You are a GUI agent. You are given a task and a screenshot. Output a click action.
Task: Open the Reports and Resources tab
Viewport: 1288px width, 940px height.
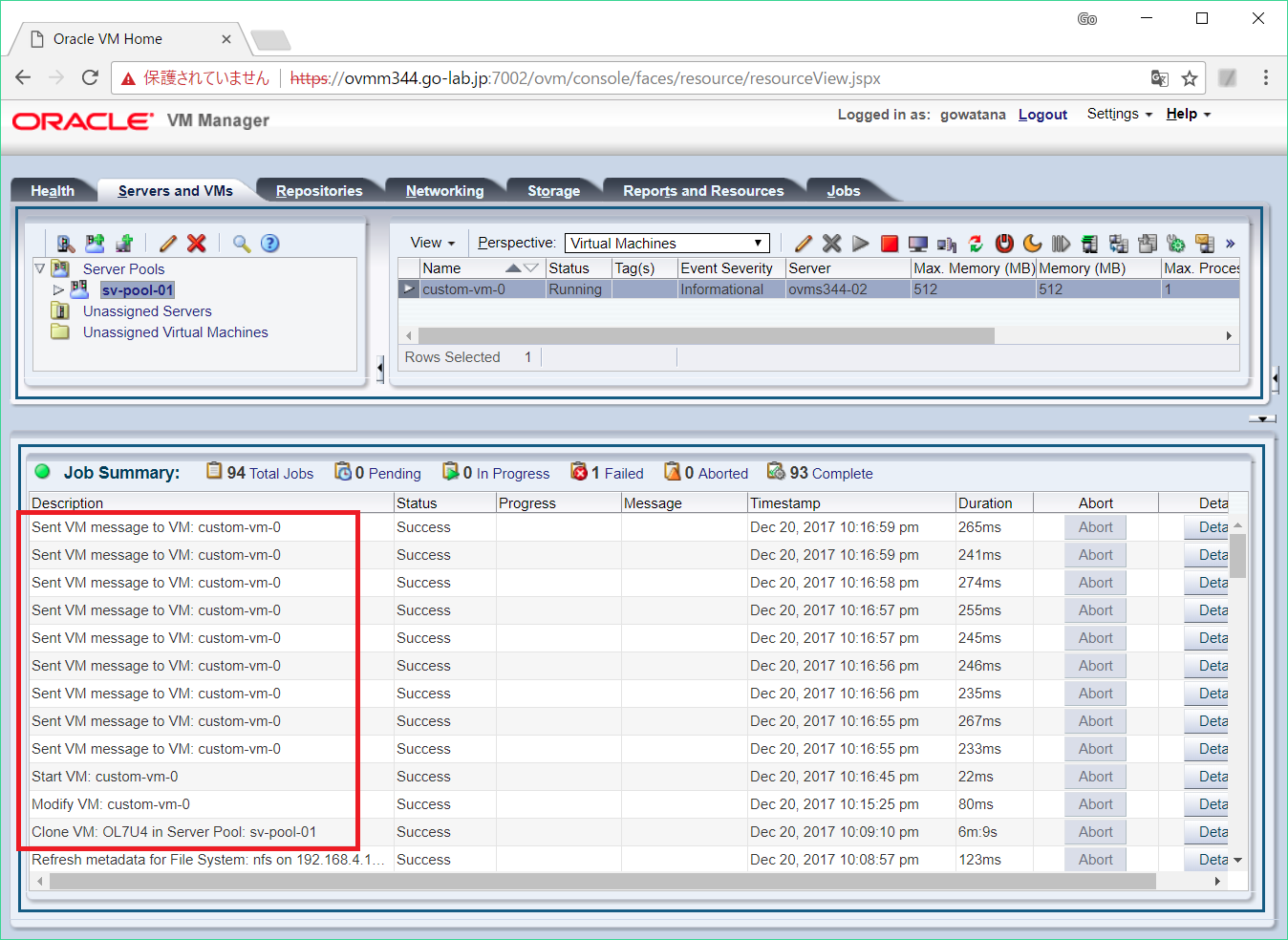(703, 191)
